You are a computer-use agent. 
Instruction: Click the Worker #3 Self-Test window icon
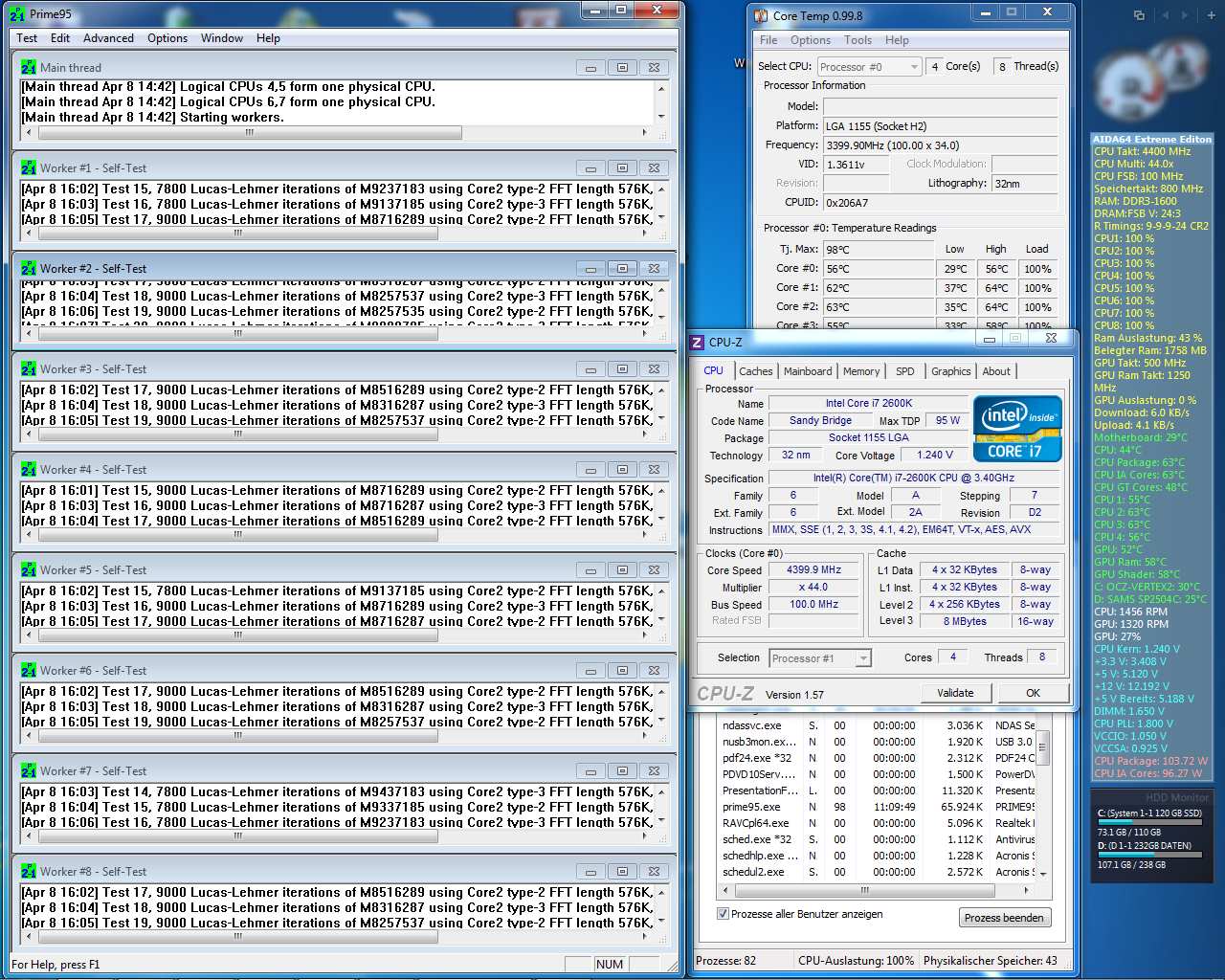tap(29, 369)
